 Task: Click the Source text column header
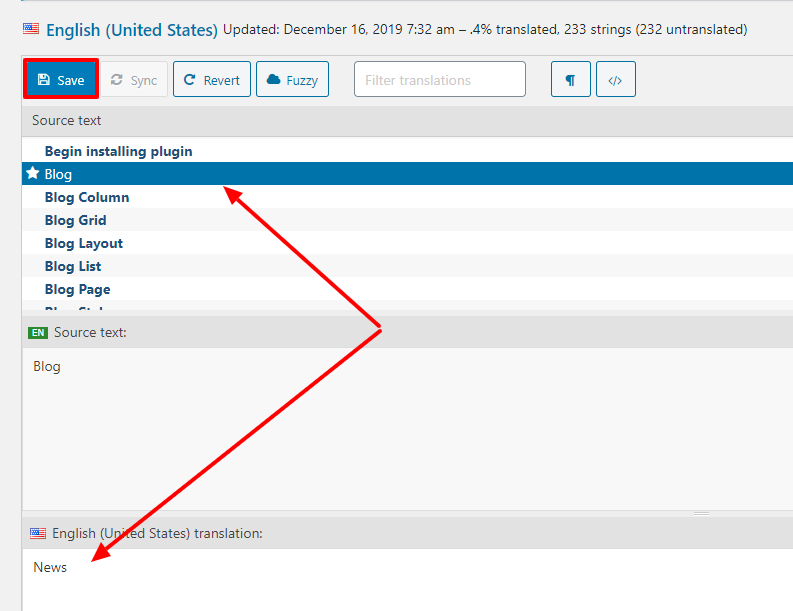click(x=67, y=120)
